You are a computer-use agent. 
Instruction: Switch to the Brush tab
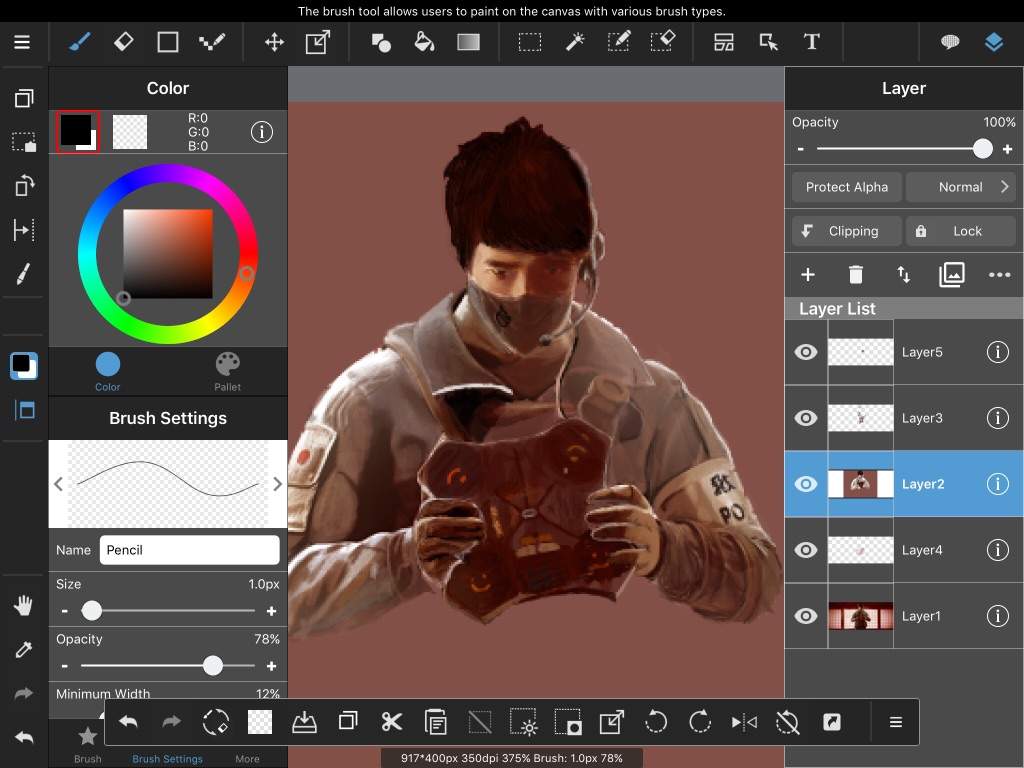(88, 745)
